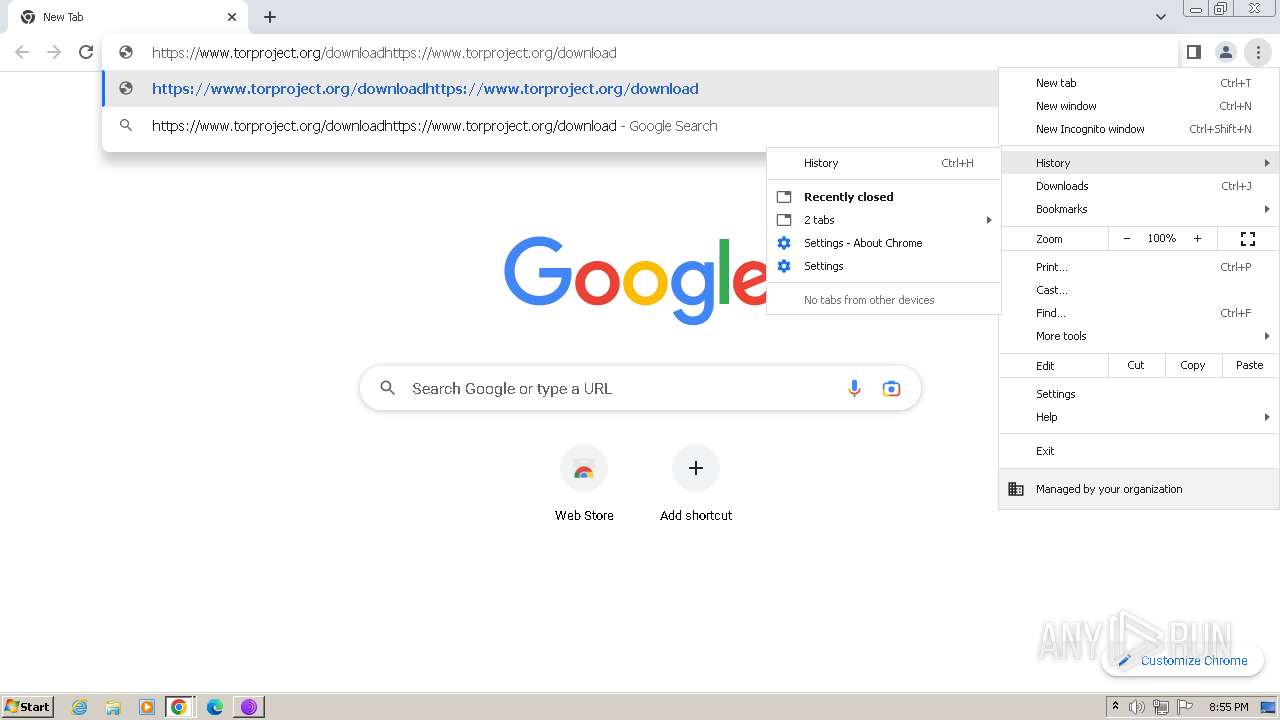Screen dimensions: 1280x720
Task: Open the profile avatar icon
Action: pos(1225,52)
